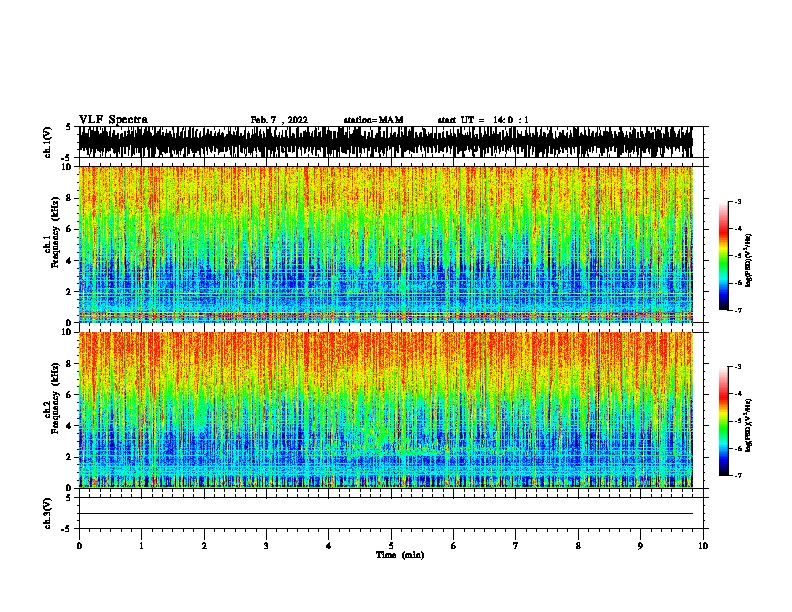Click the ch.2 frequency tick label "6"

(x=69, y=394)
